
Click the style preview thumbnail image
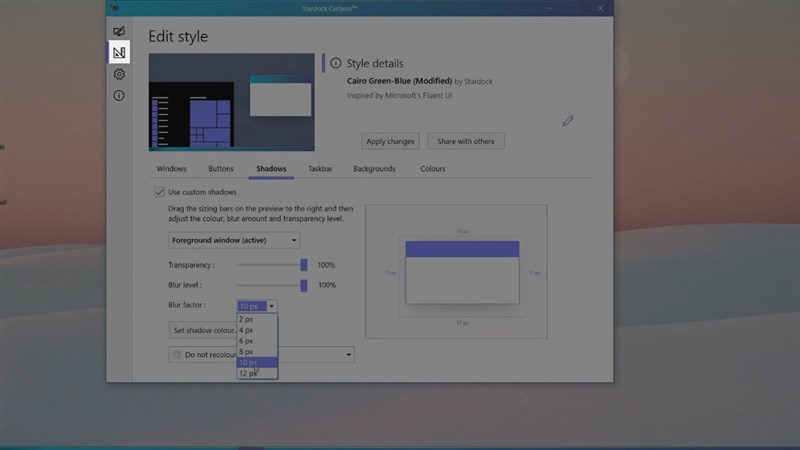231,103
